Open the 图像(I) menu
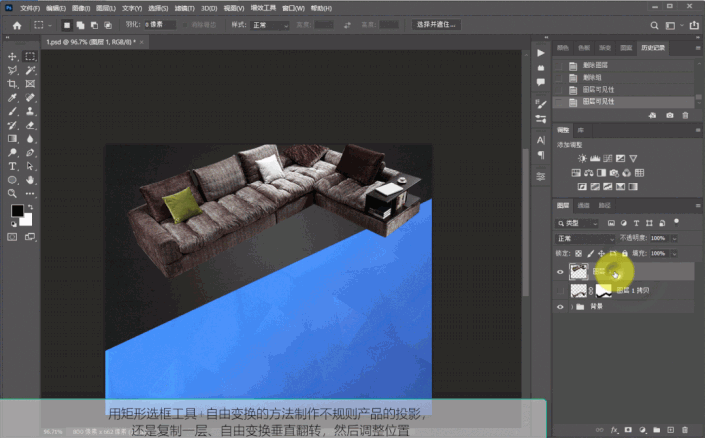Screen dimensions: 705x438 click(81, 8)
